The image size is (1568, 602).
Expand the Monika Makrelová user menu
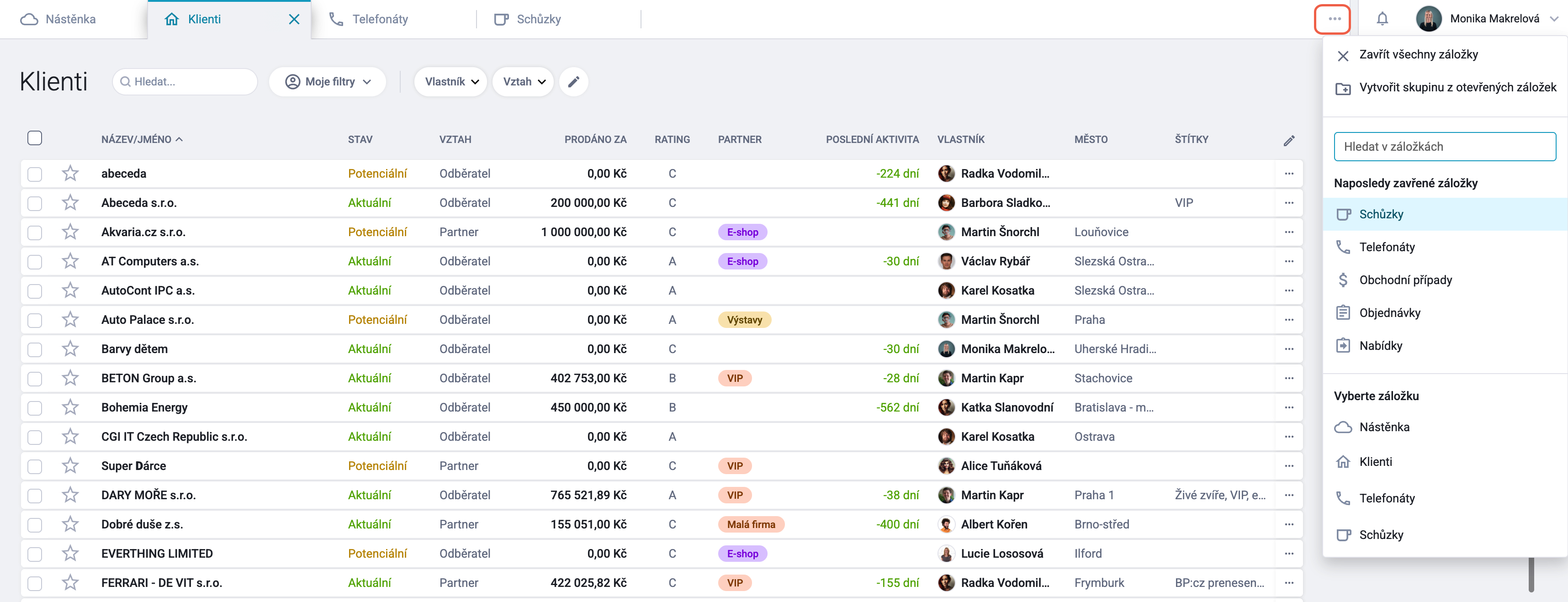pyautogui.click(x=1555, y=19)
